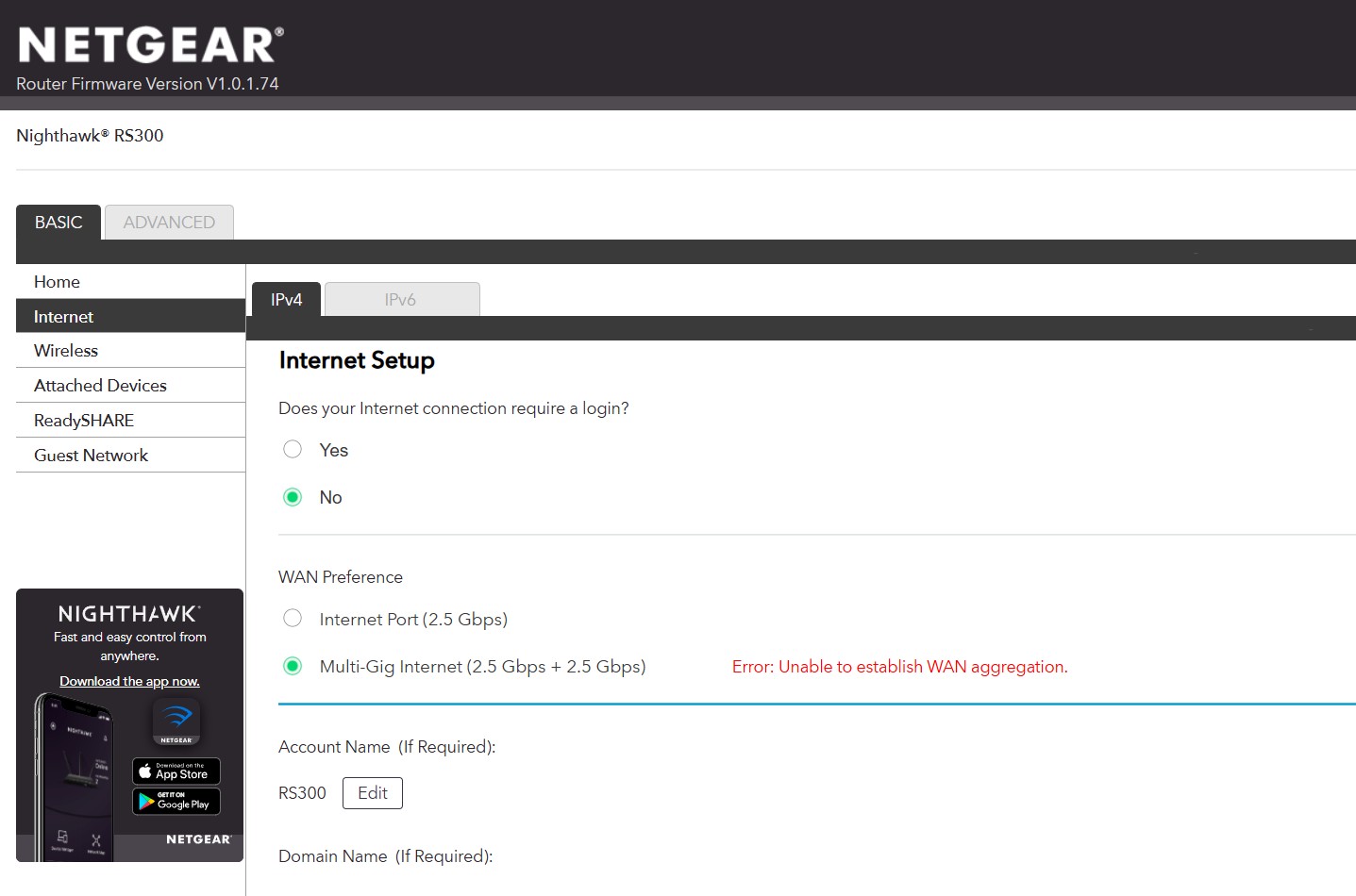1356x896 pixels.
Task: Open Attached Devices in sidebar
Action: 100,386
